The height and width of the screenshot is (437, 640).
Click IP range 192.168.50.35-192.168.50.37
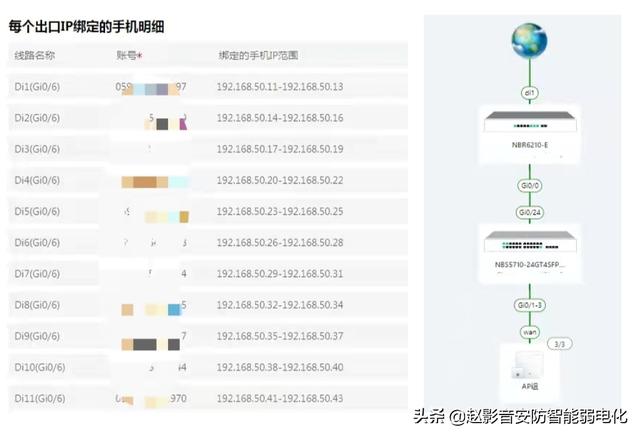click(x=280, y=336)
